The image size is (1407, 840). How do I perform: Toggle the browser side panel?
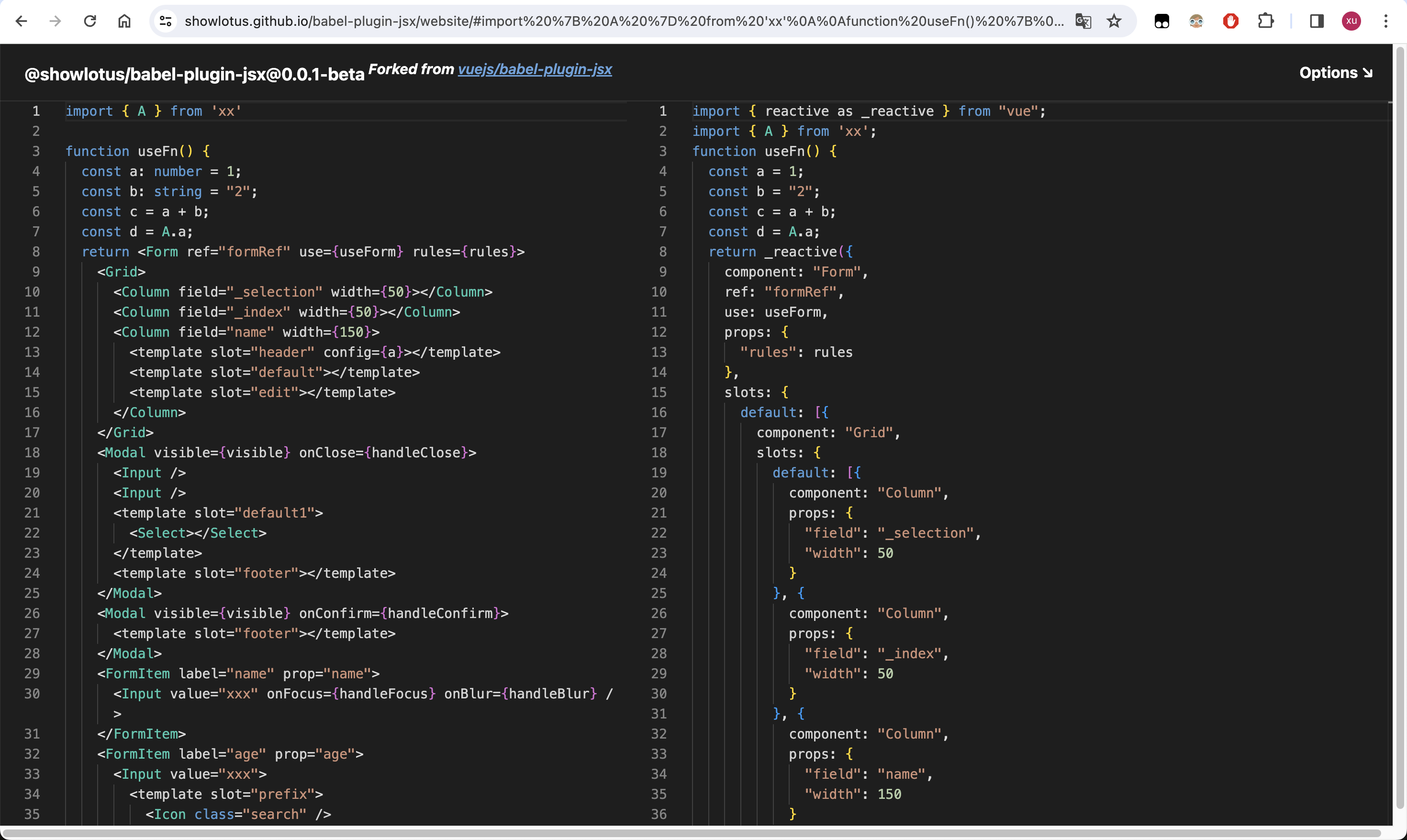(1317, 22)
